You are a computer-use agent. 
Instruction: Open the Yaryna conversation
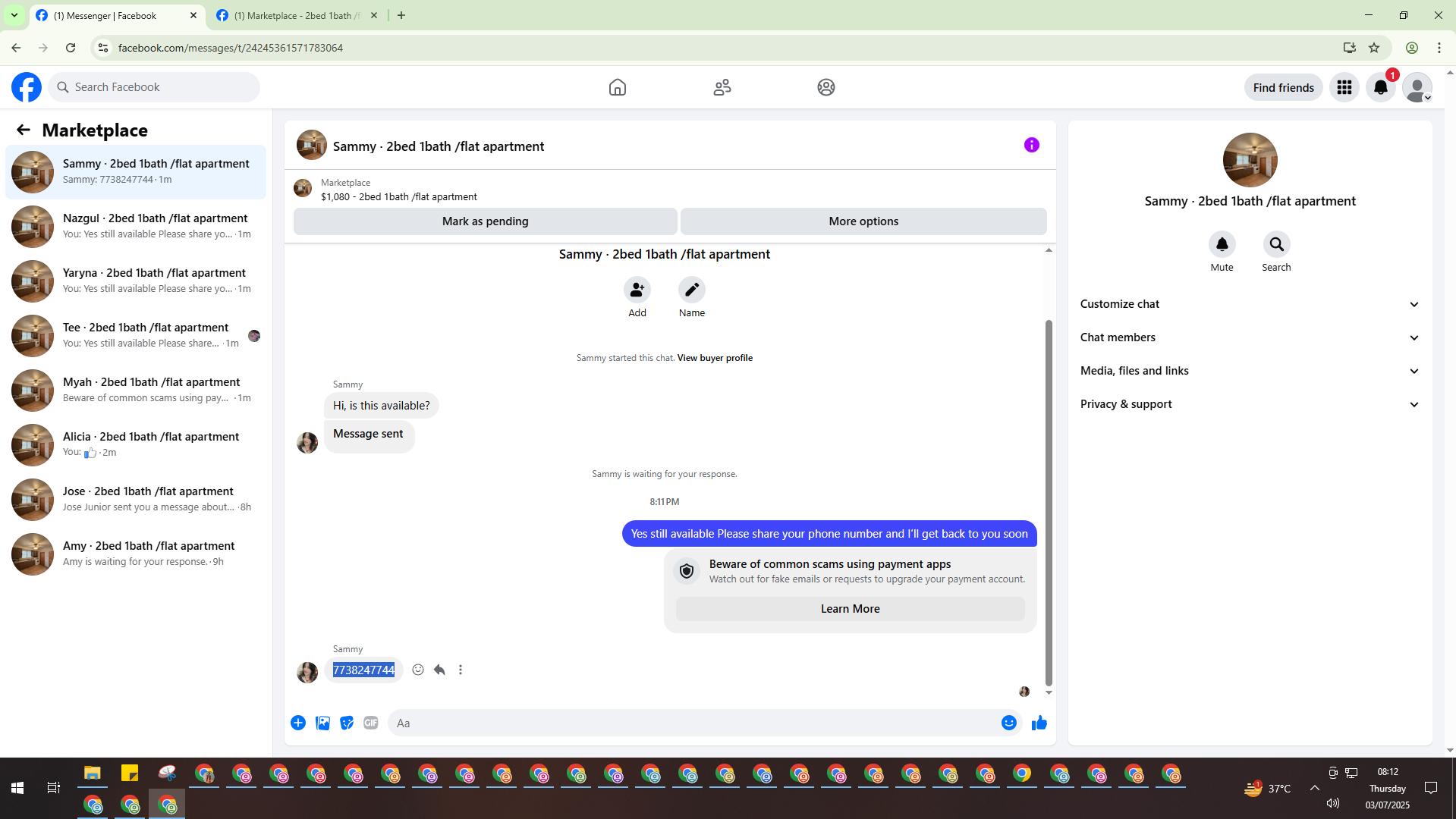tap(136, 281)
